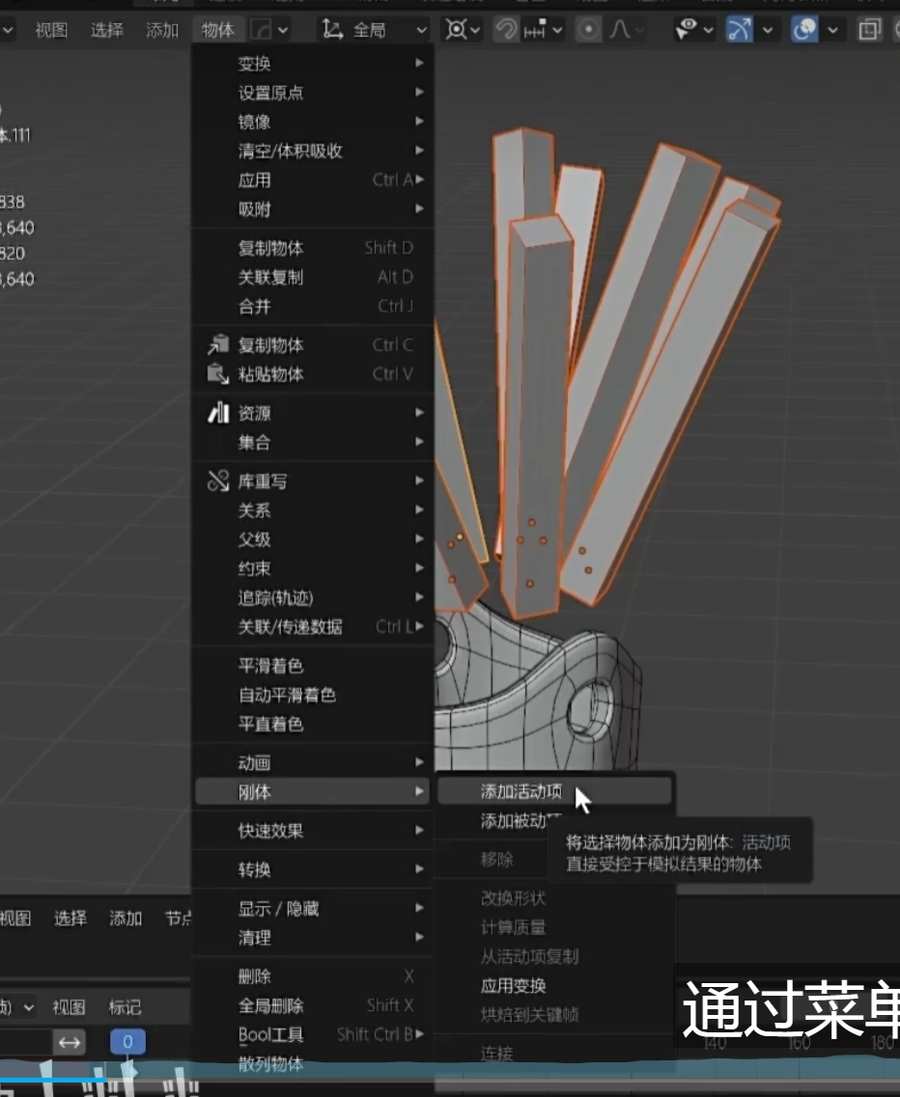Click the paste objects icon (粘贴物体)
The width and height of the screenshot is (900, 1097).
(218, 374)
